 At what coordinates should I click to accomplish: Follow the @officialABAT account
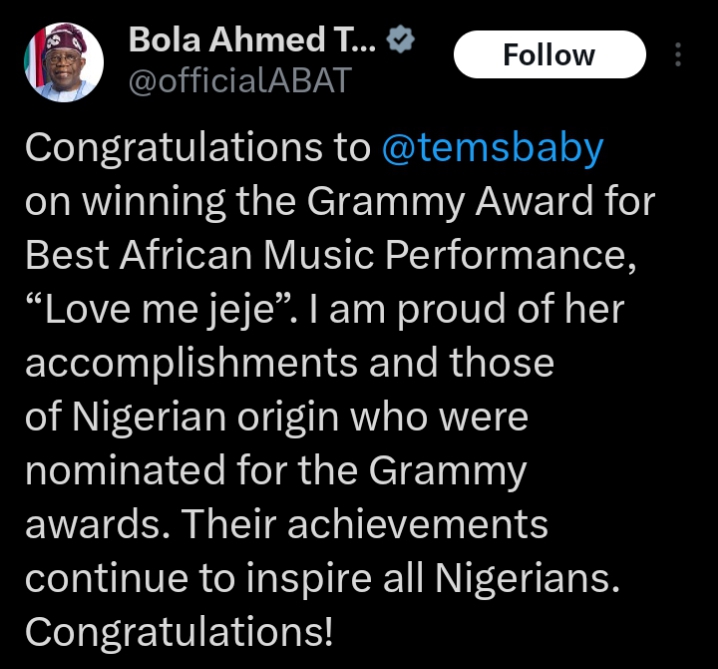[549, 54]
